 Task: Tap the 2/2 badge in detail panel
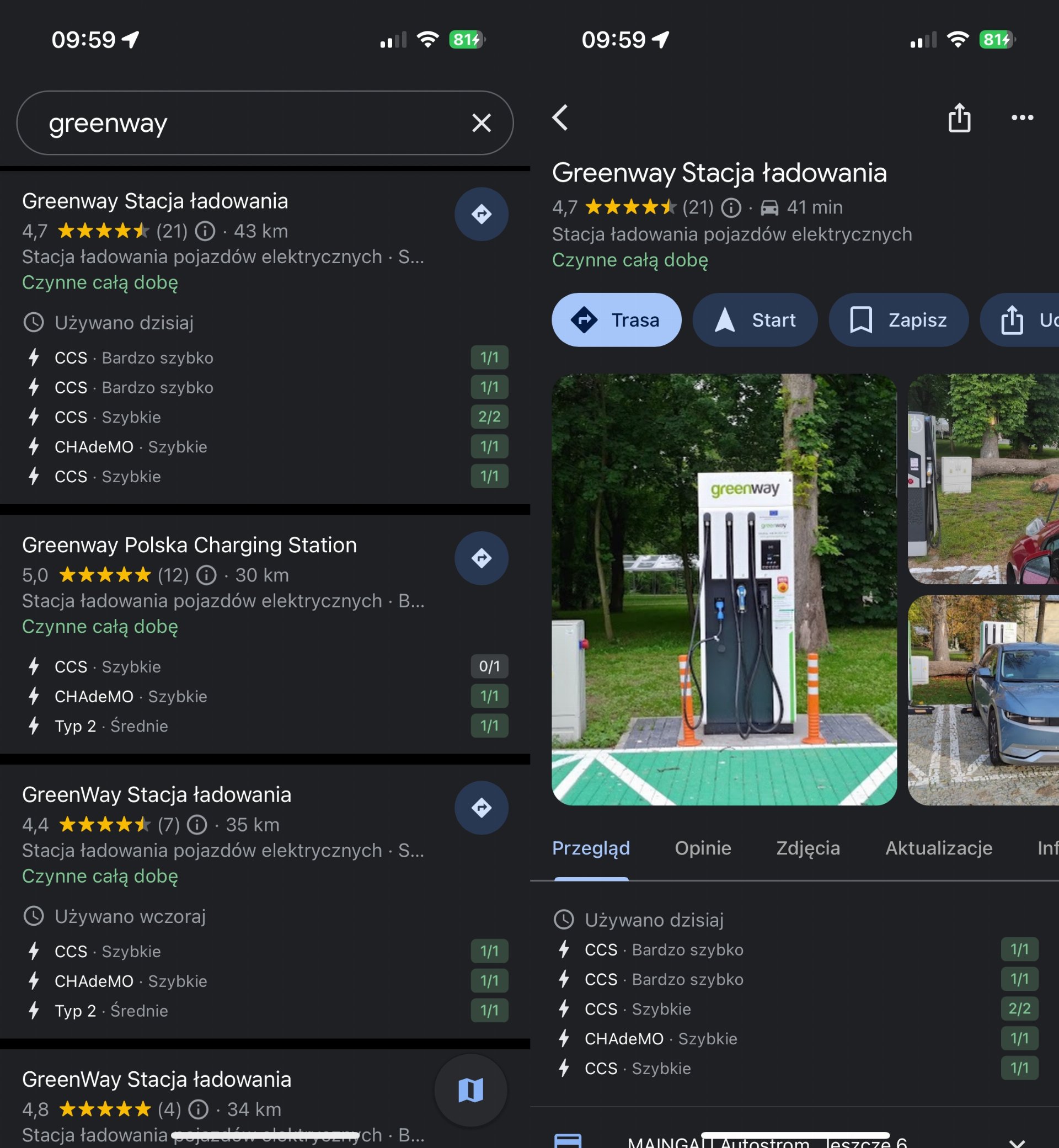(x=1019, y=1009)
